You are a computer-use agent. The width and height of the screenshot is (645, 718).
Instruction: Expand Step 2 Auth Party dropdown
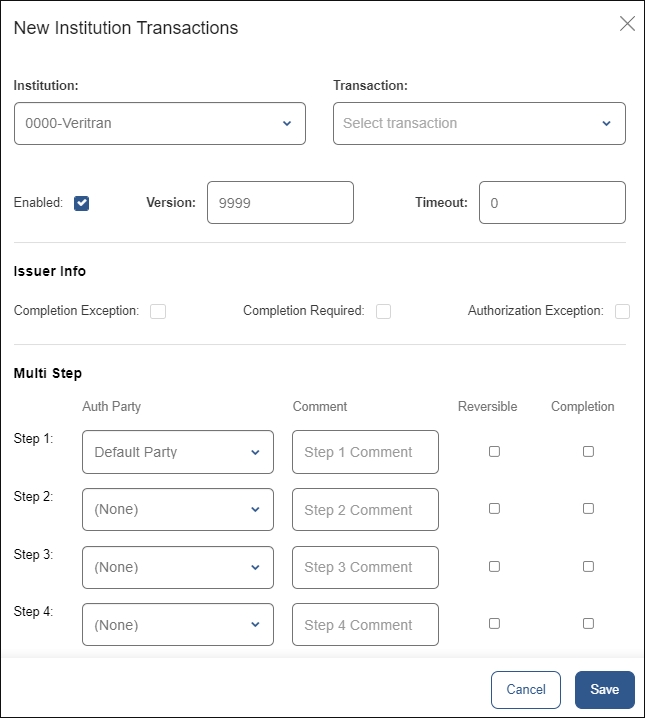click(x=178, y=509)
